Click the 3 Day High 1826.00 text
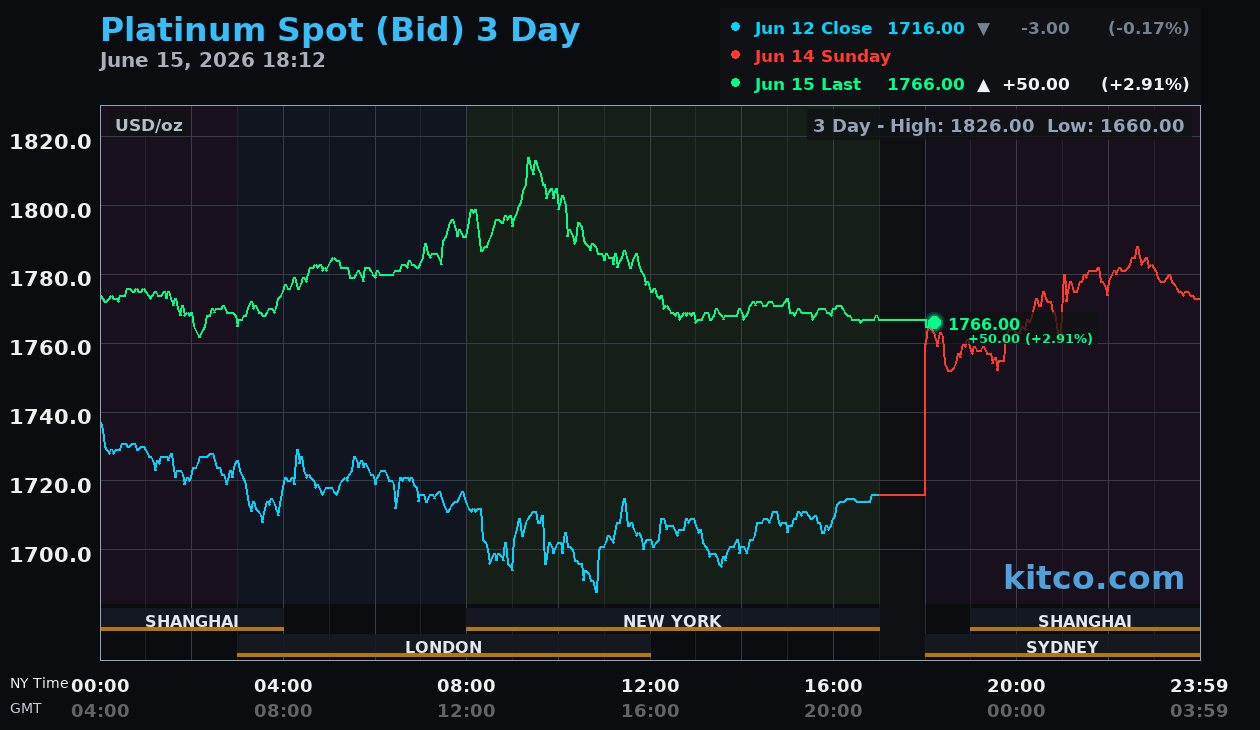1260x730 pixels. pyautogui.click(x=923, y=126)
